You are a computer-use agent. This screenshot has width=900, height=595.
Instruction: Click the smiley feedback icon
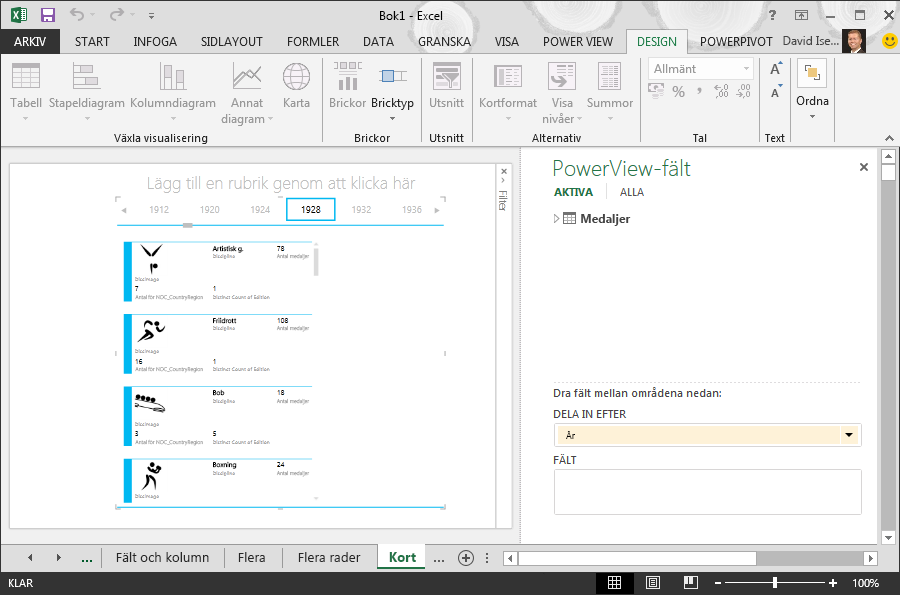889,41
